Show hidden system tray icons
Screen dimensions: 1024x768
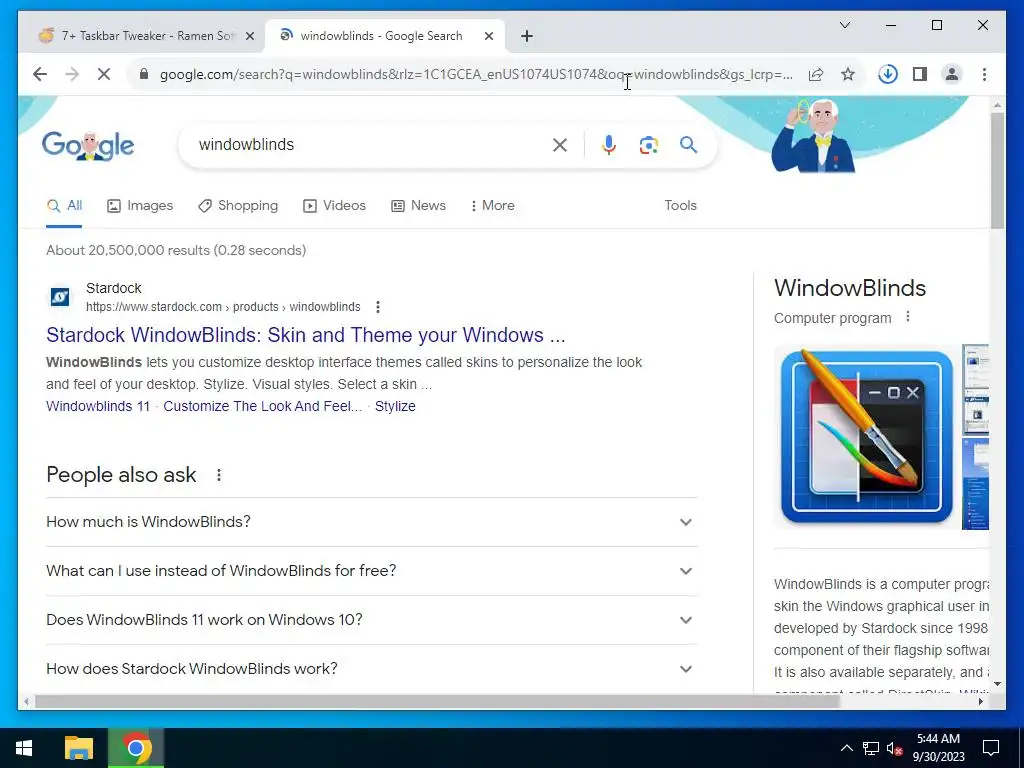coord(846,748)
